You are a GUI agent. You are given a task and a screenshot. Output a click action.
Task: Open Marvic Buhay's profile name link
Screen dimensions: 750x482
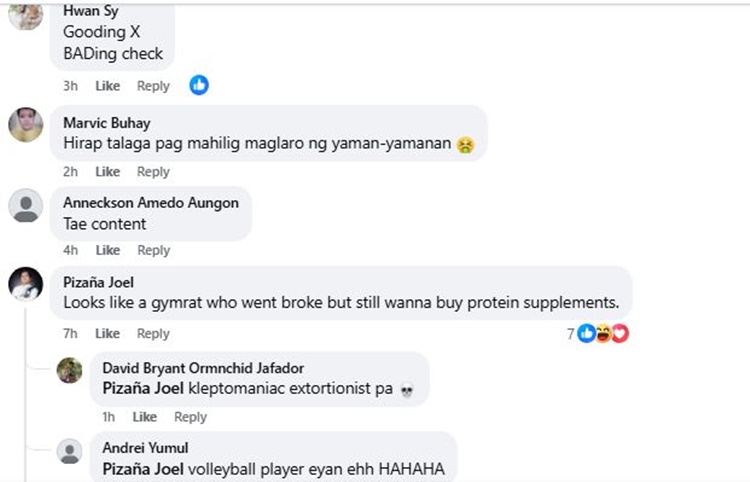point(107,124)
